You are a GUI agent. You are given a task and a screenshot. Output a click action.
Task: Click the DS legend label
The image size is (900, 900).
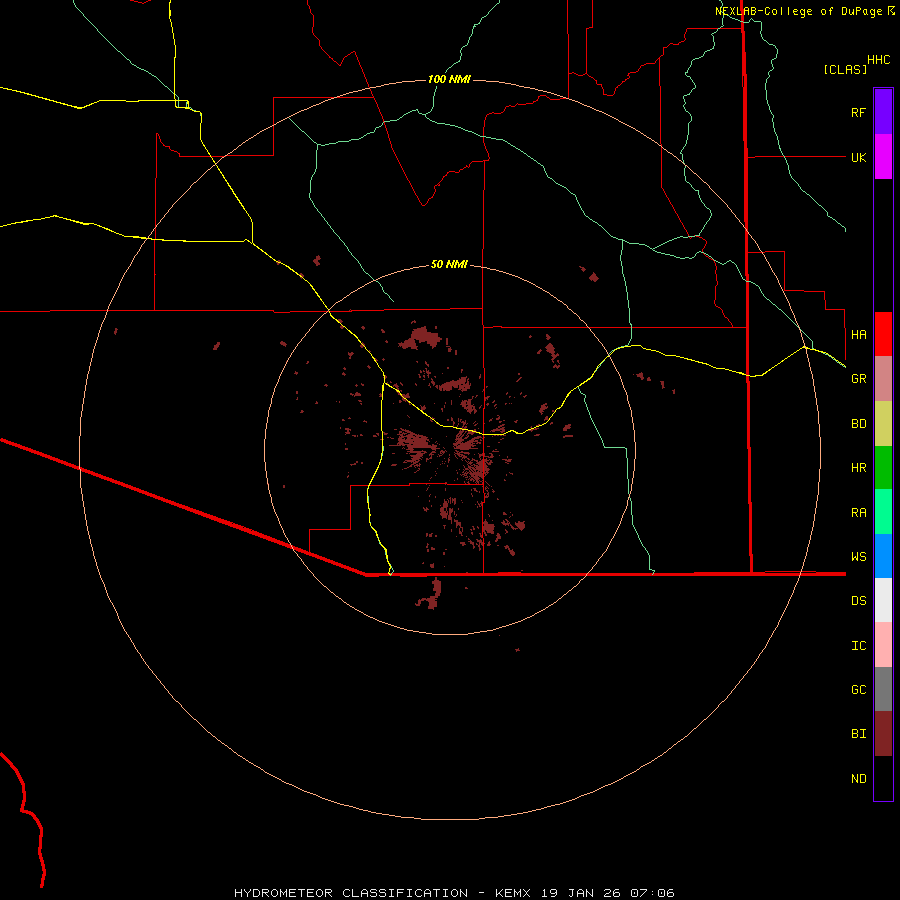pos(859,601)
